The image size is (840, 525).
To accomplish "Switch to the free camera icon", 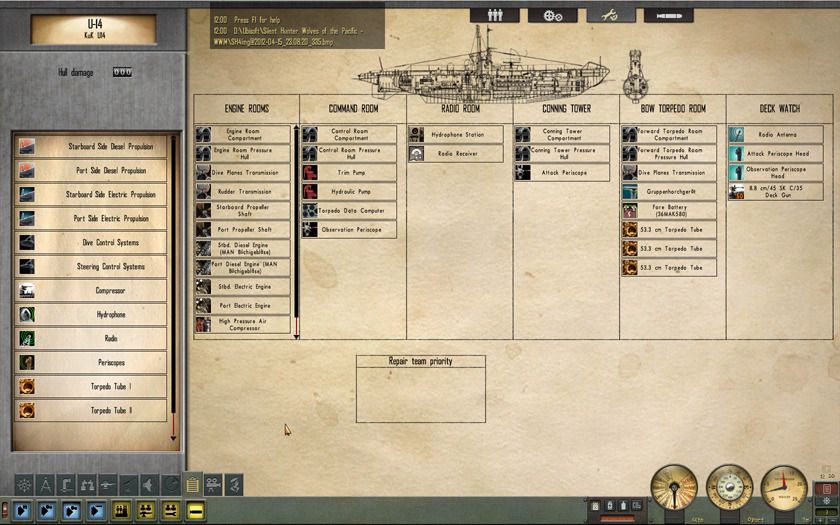I will click(x=213, y=485).
